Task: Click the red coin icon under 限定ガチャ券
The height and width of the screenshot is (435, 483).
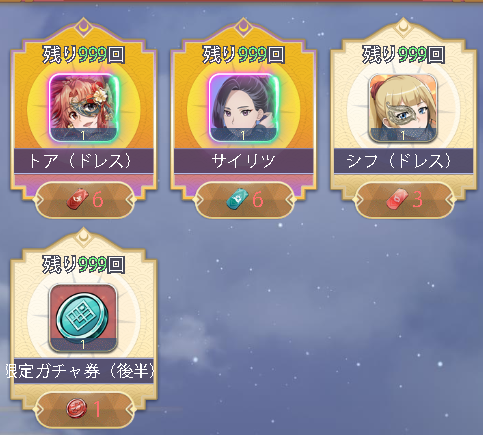Action: click(x=77, y=409)
